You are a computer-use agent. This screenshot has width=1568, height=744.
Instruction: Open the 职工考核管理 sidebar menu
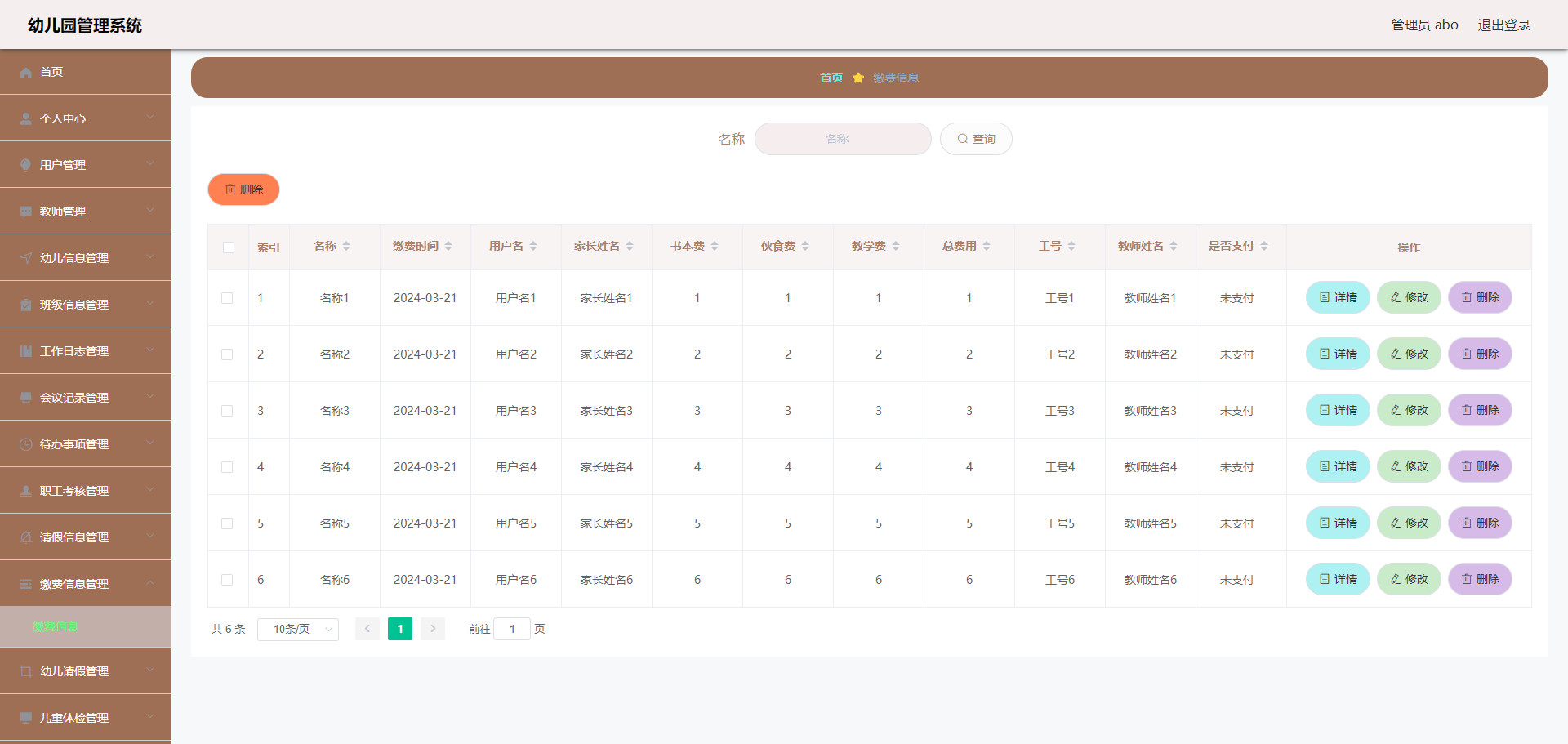[86, 491]
